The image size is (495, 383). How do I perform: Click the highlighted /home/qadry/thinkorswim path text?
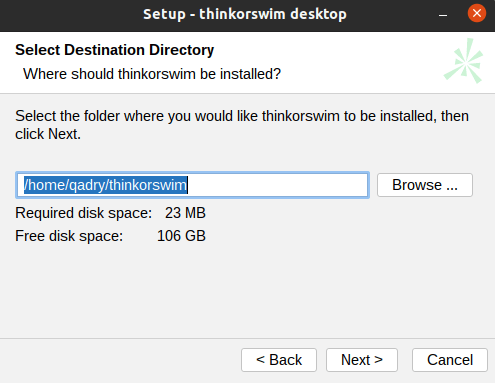(x=106, y=185)
